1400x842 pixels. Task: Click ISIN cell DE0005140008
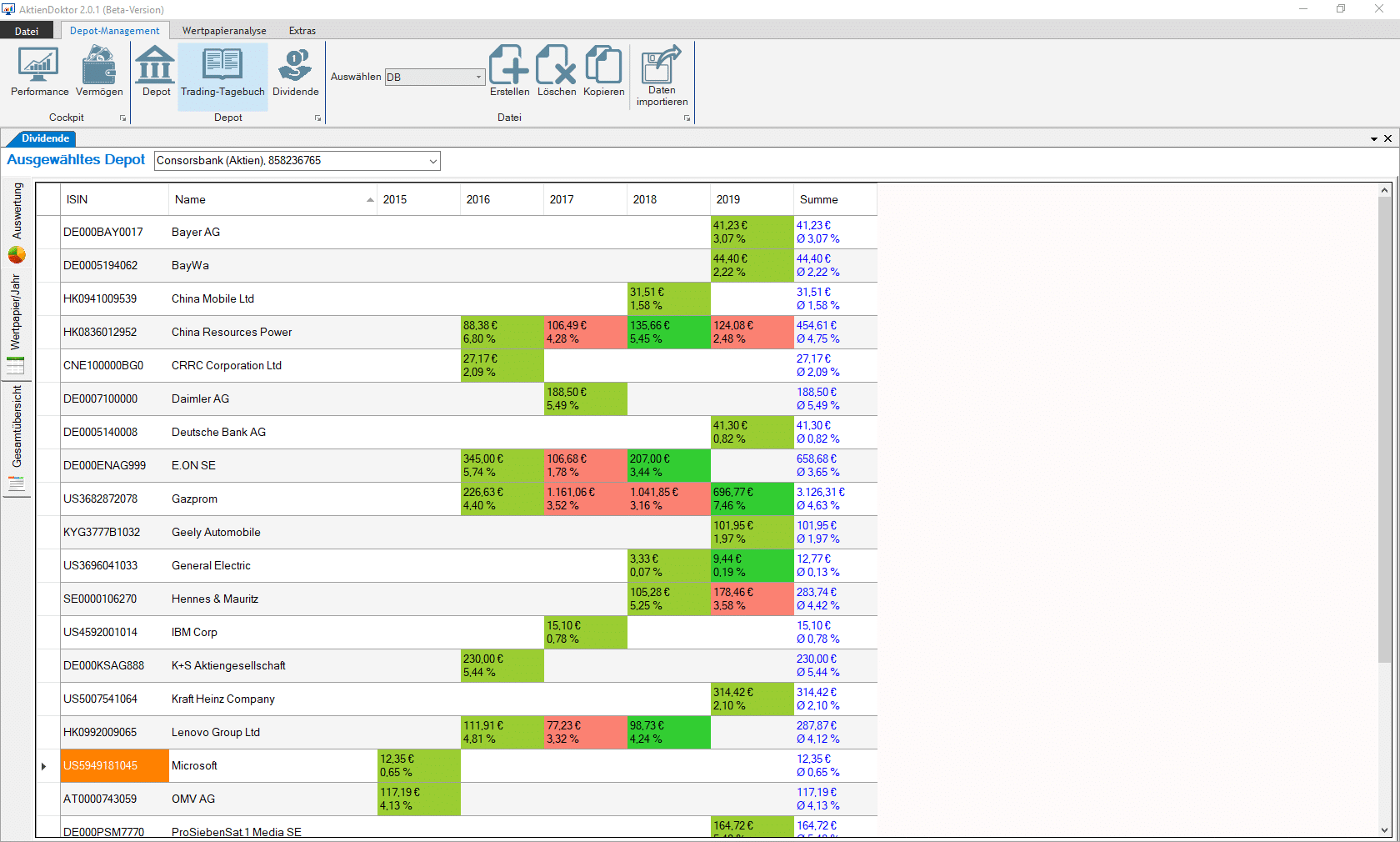(x=114, y=433)
